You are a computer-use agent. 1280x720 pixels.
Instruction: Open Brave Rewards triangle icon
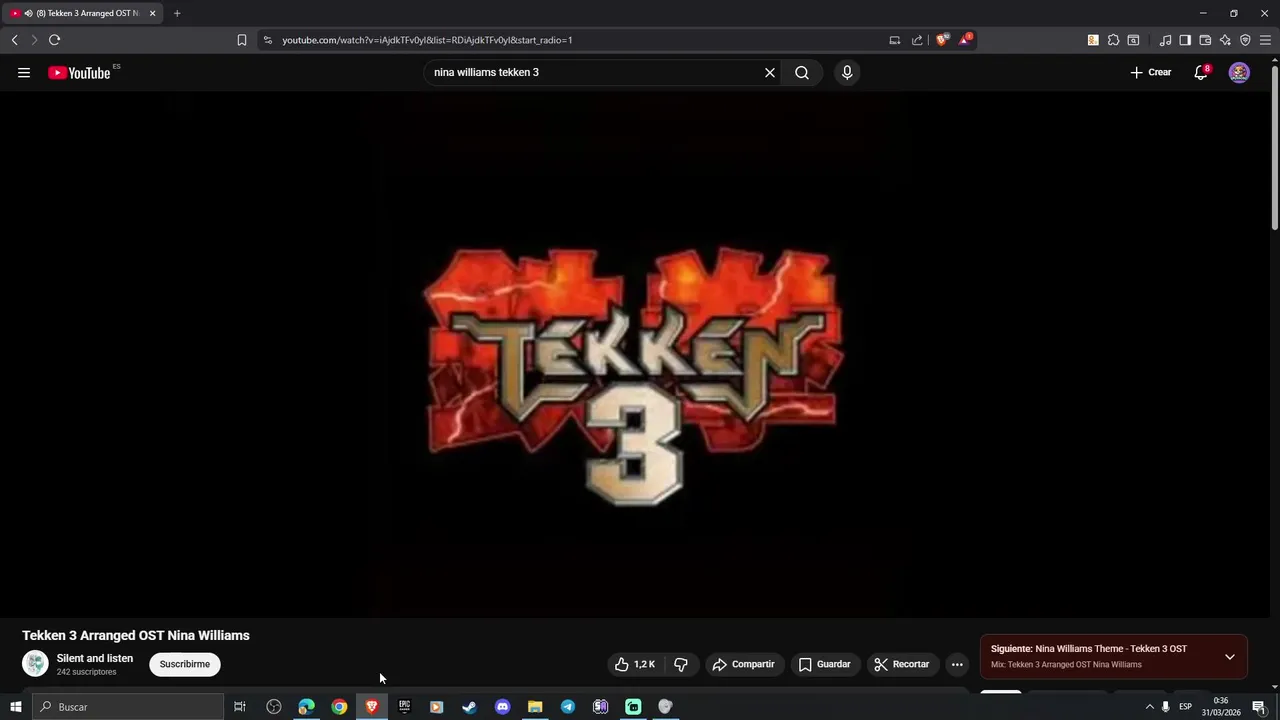tap(965, 40)
